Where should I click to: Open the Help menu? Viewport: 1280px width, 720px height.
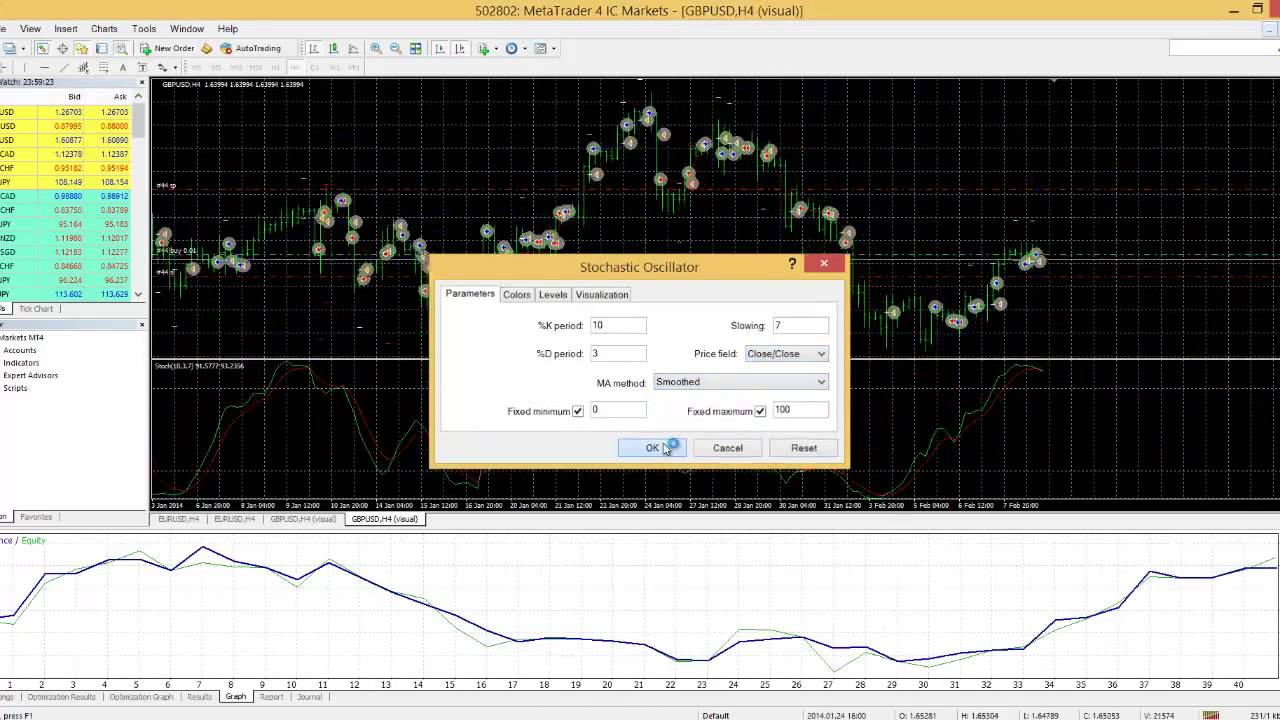pyautogui.click(x=228, y=29)
